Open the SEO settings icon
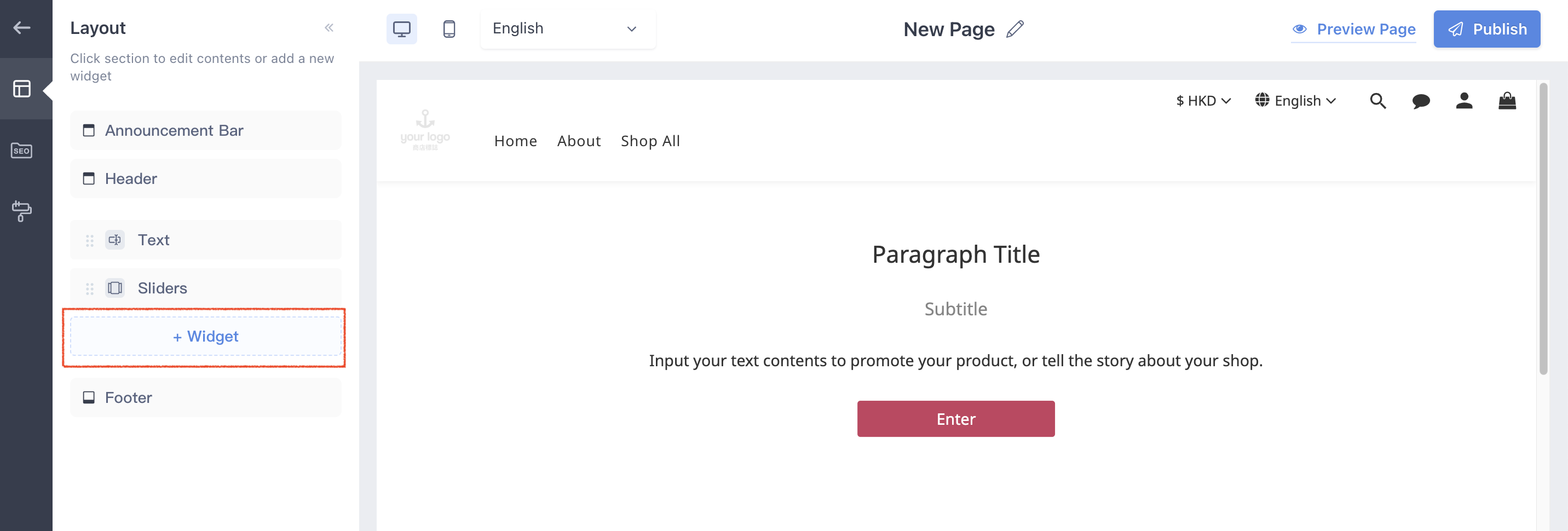Viewport: 1568px width, 531px height. (x=22, y=151)
